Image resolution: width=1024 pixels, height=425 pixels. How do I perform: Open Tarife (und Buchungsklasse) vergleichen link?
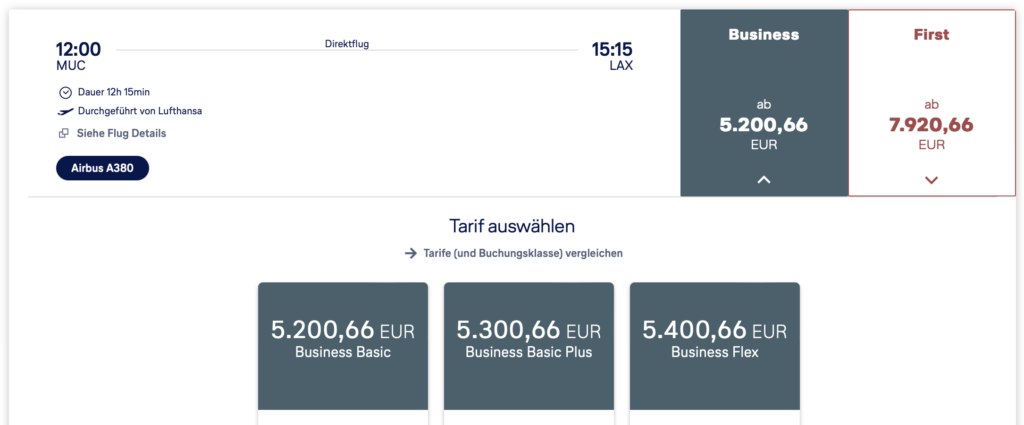pyautogui.click(x=522, y=254)
